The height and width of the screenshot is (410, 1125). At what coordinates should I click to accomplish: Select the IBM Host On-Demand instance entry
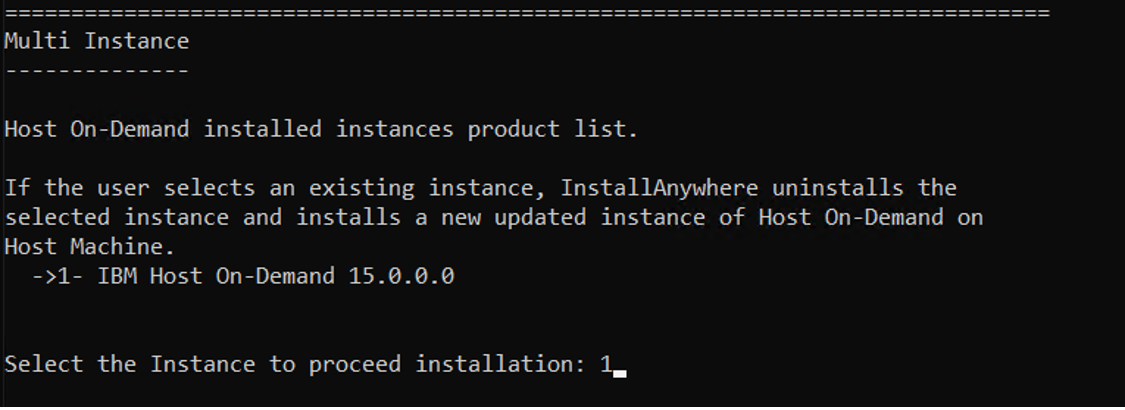tap(275, 276)
